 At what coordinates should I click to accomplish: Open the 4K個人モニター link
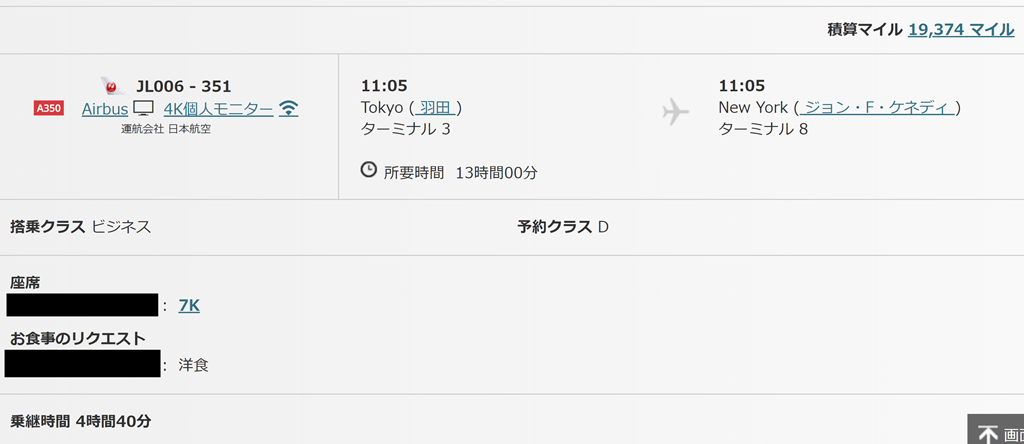(219, 109)
